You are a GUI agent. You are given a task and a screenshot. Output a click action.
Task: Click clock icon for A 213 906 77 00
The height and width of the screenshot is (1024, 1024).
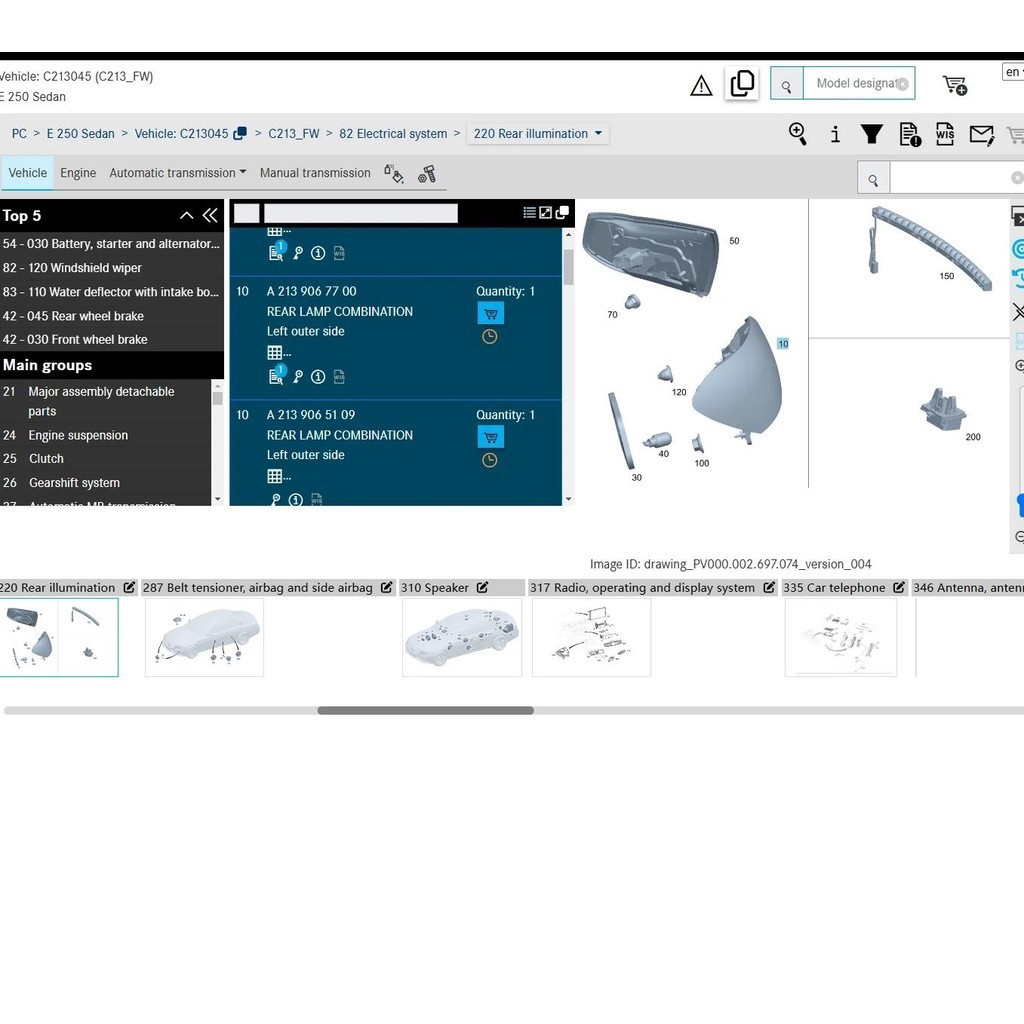click(489, 337)
